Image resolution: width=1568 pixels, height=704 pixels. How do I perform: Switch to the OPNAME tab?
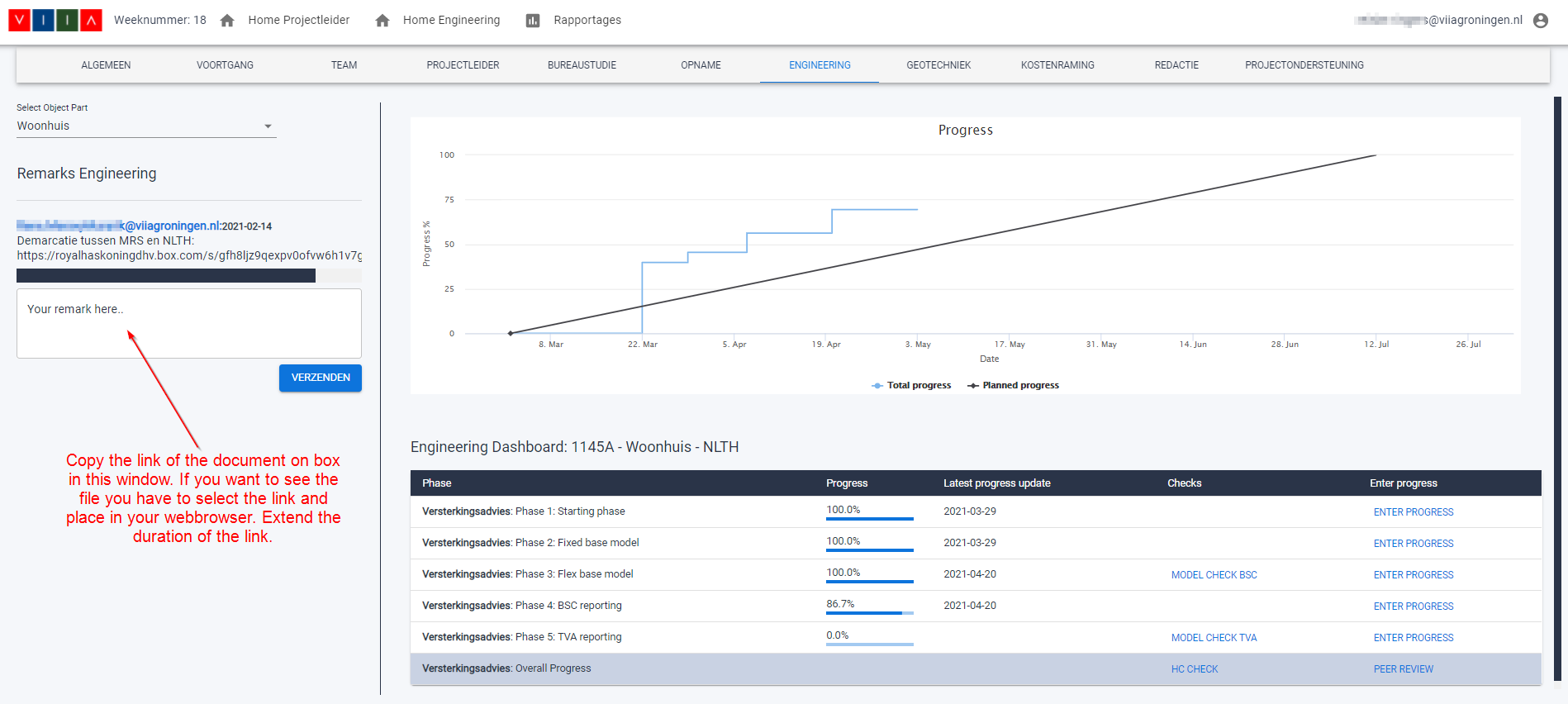(701, 65)
